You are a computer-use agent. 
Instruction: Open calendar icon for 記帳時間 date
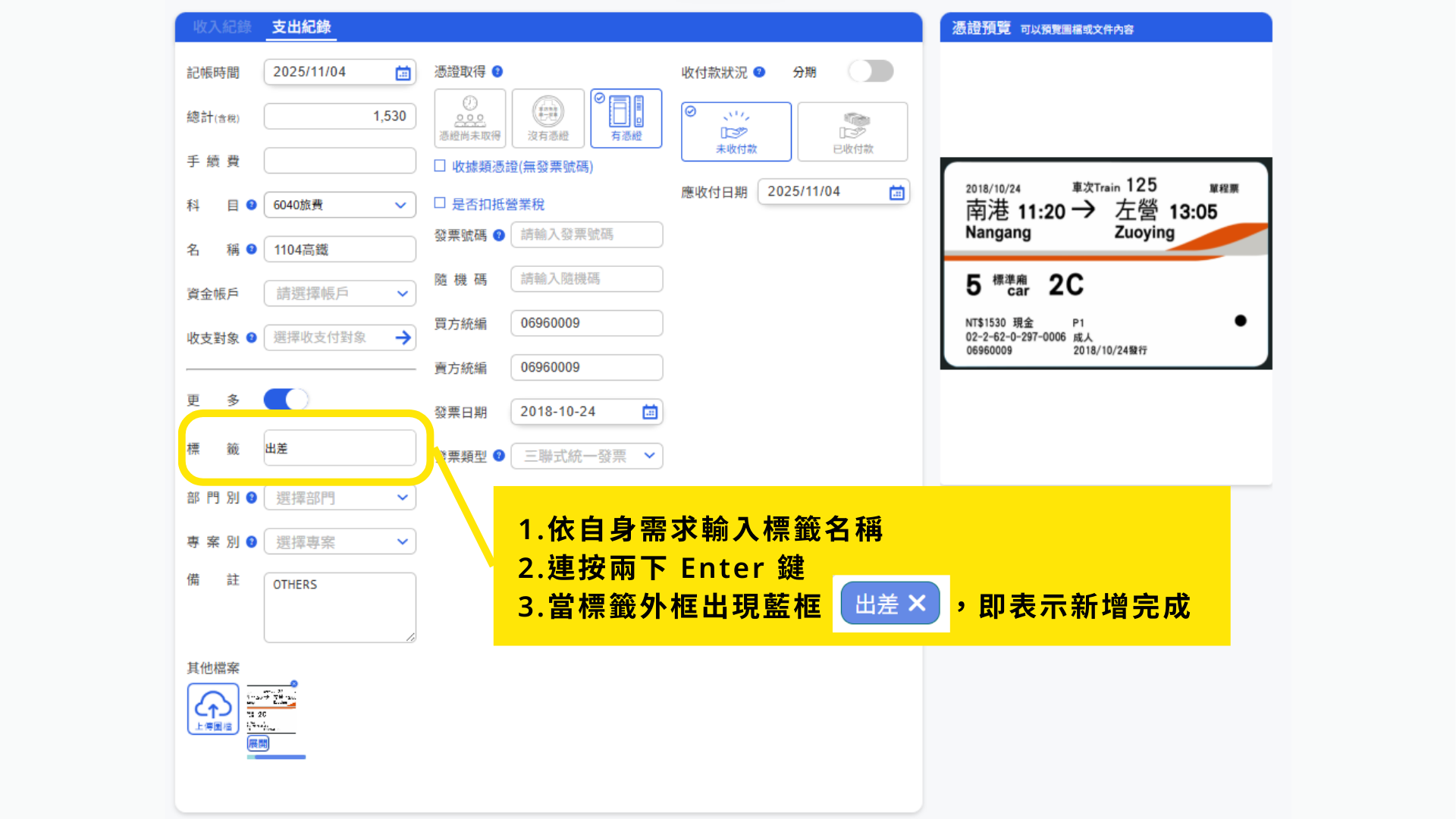[403, 73]
